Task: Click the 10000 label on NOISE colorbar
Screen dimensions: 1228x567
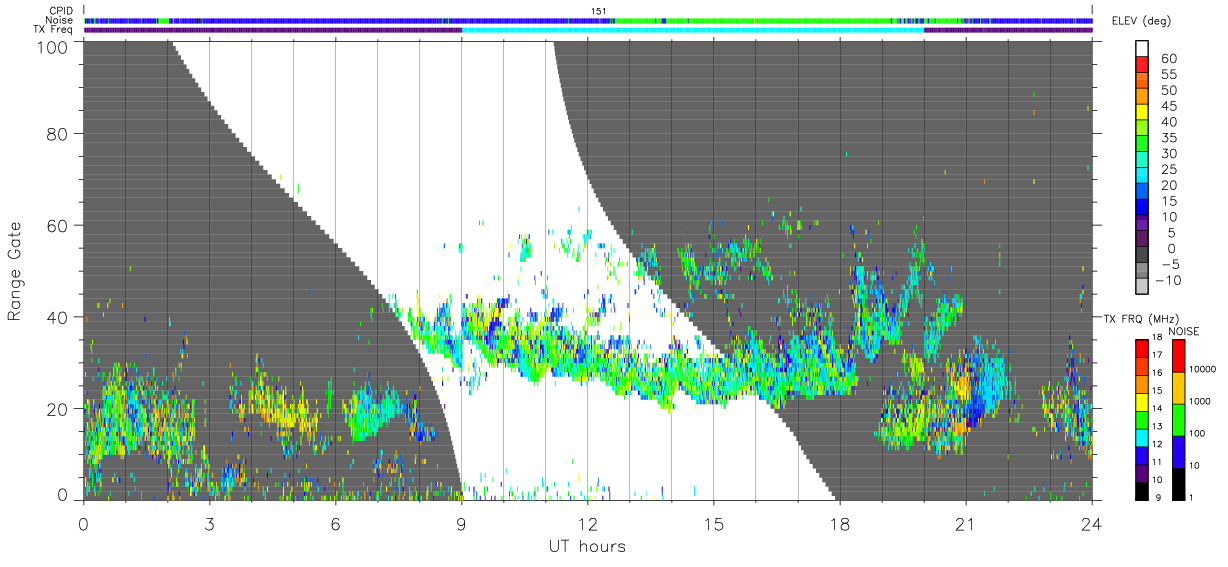Action: (1202, 370)
